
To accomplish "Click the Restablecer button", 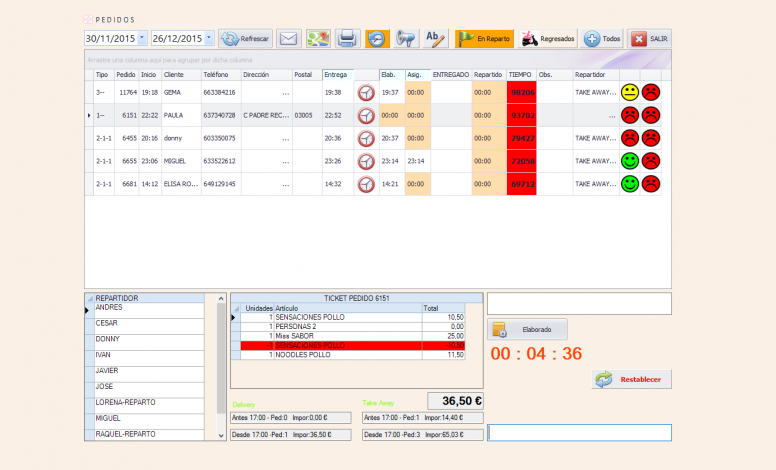I will (632, 379).
